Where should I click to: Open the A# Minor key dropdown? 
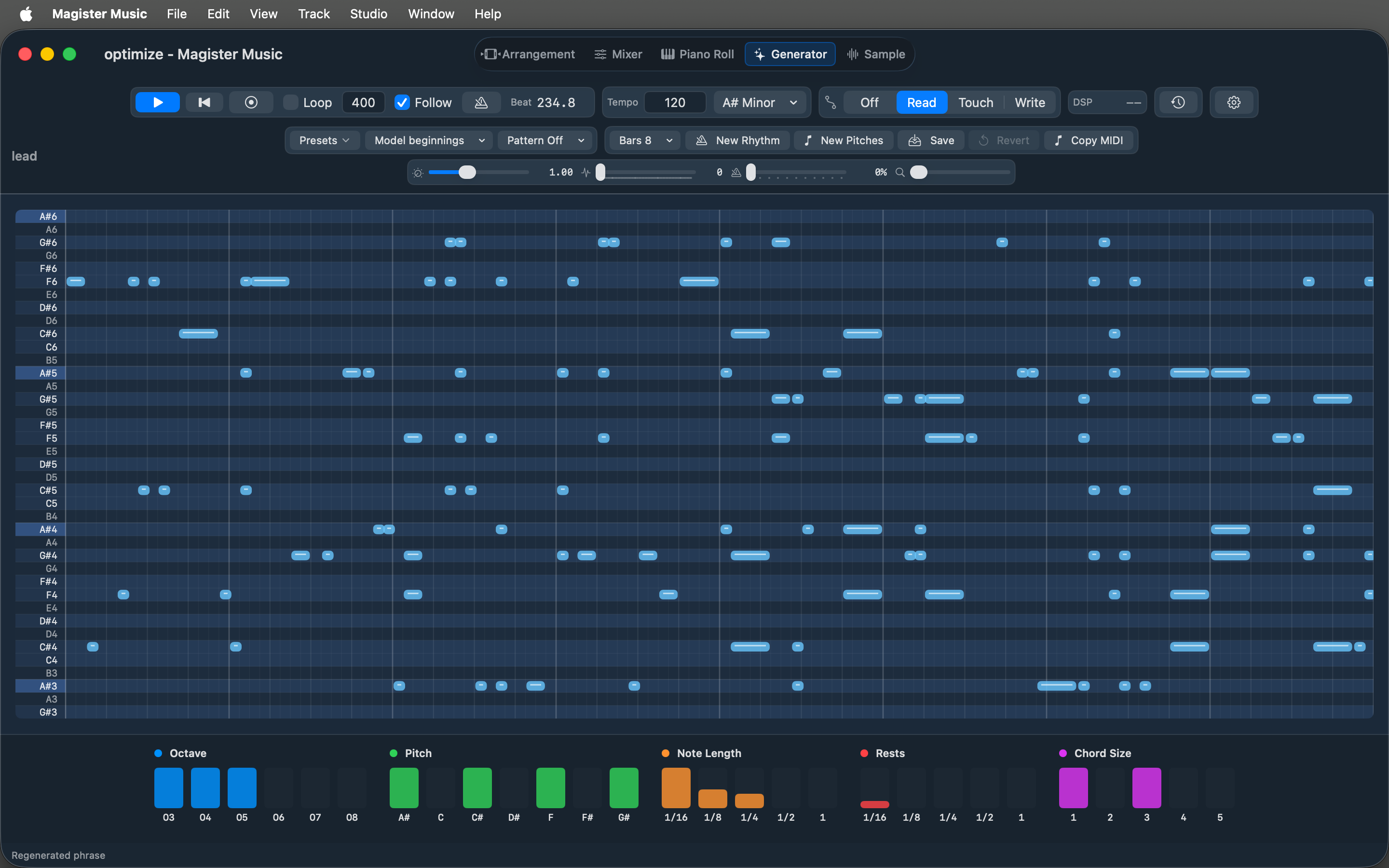759,102
